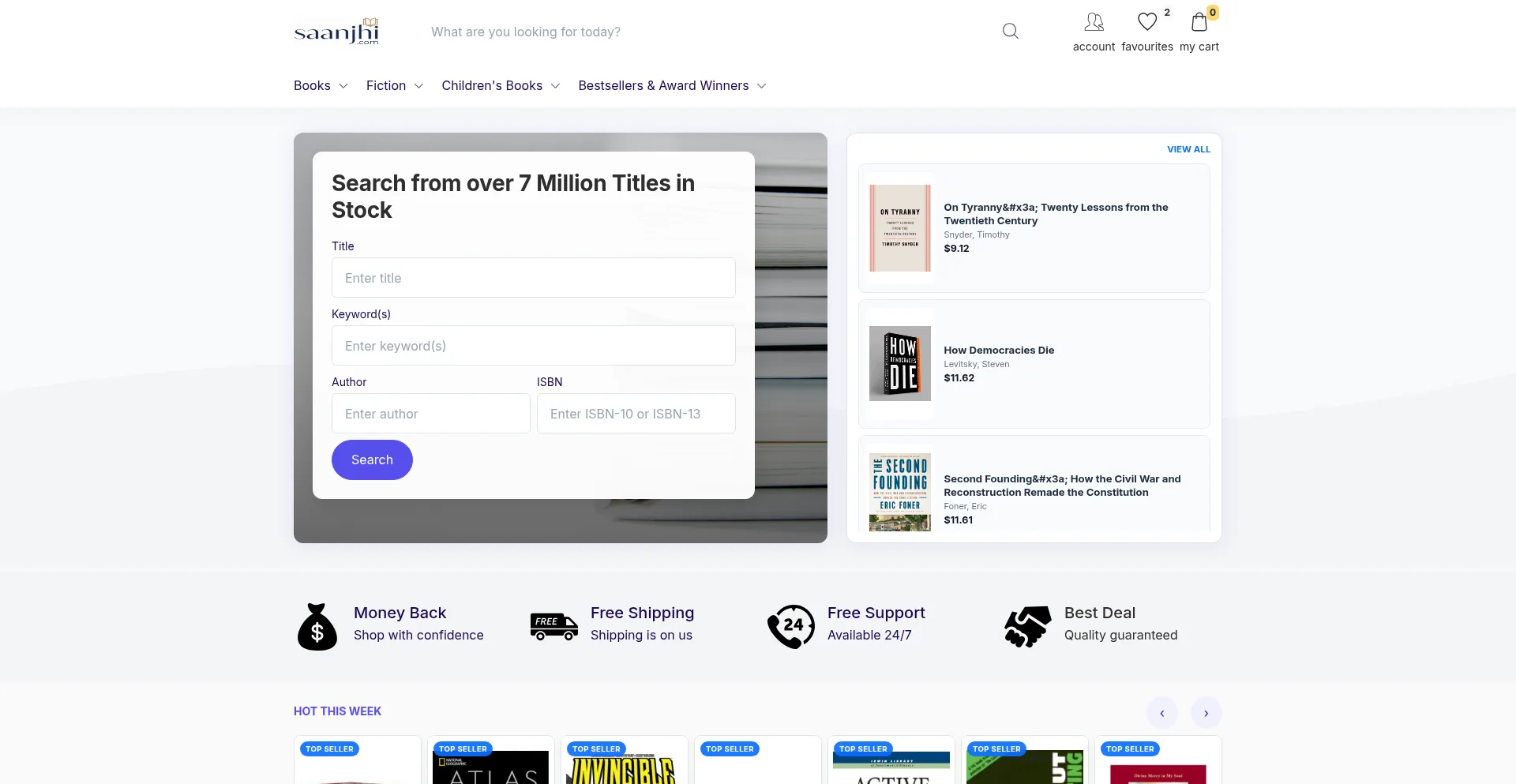Click the $11.62 price

pyautogui.click(x=959, y=378)
